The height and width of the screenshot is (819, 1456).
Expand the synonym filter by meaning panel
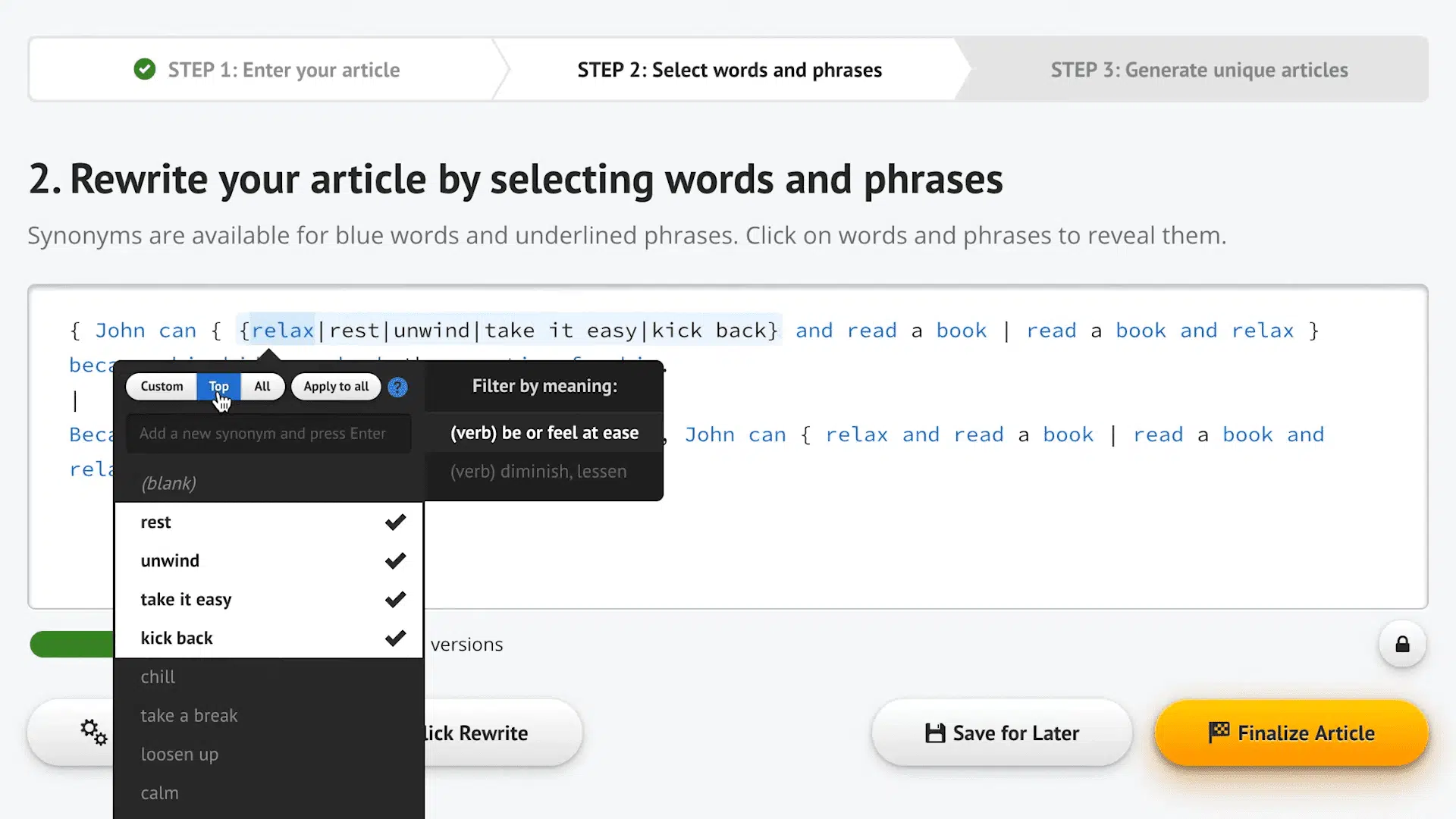(x=545, y=386)
